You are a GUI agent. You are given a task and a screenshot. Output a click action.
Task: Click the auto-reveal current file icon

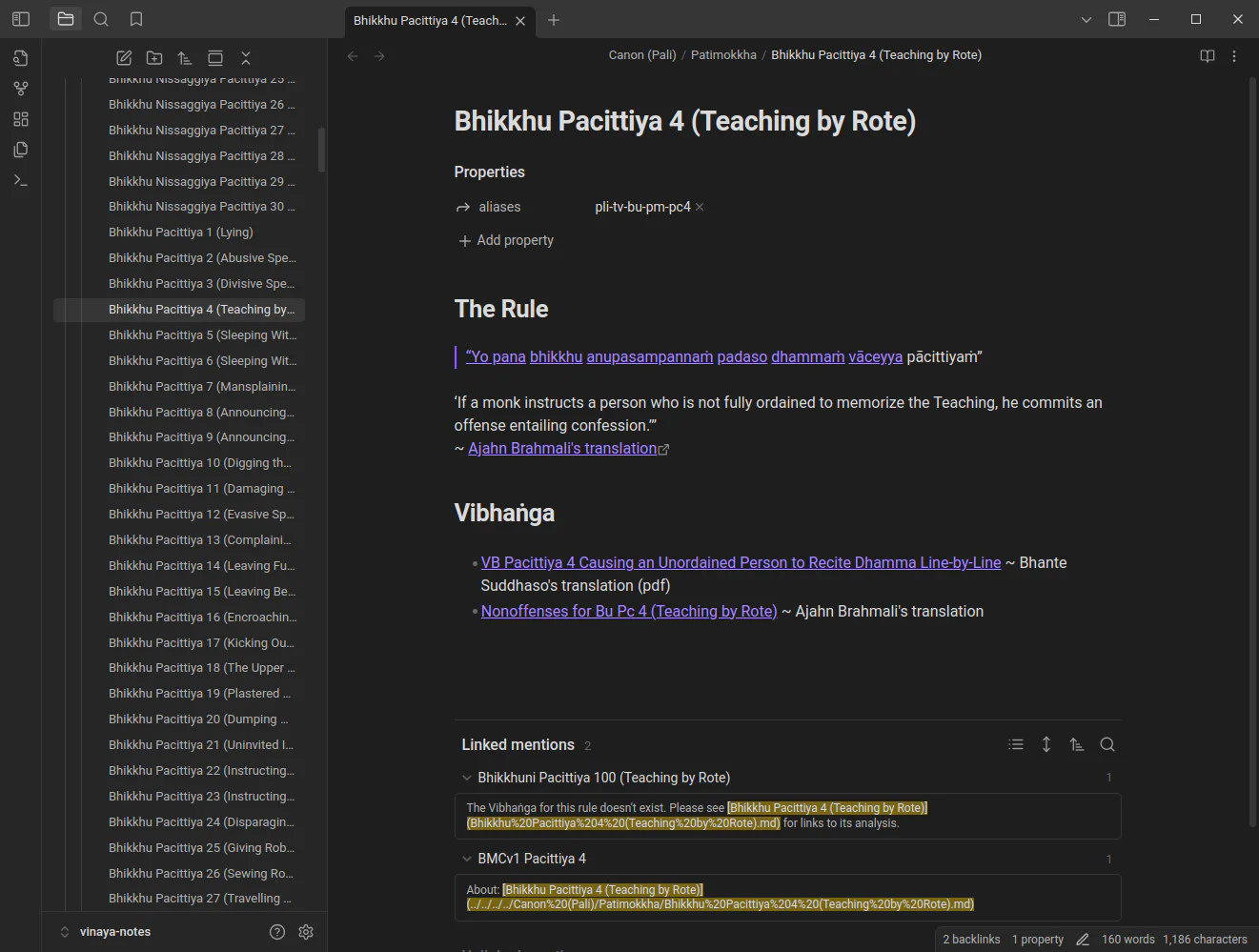click(215, 58)
